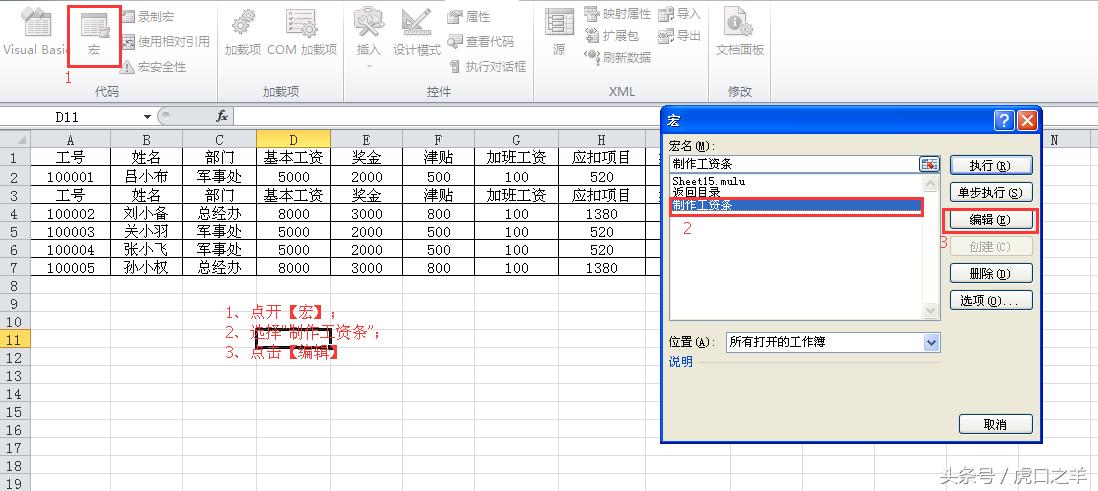Click XML 导出 (Export)

tap(679, 35)
